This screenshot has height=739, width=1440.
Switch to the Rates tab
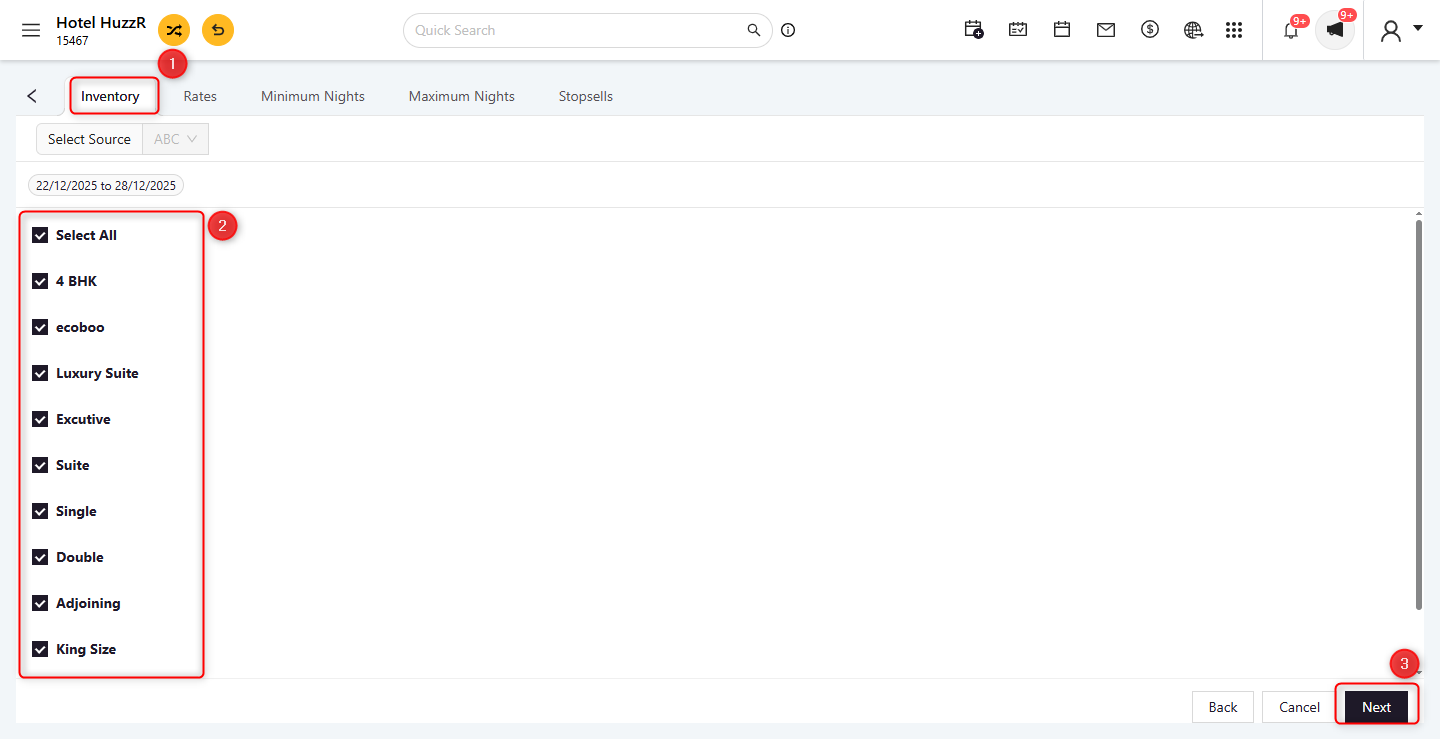[200, 96]
